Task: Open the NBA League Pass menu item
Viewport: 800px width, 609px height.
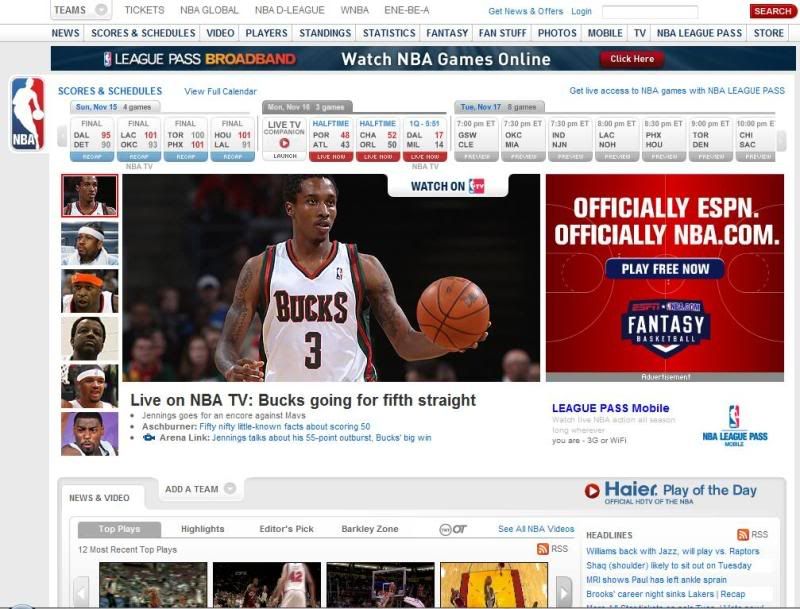Action: pos(699,33)
